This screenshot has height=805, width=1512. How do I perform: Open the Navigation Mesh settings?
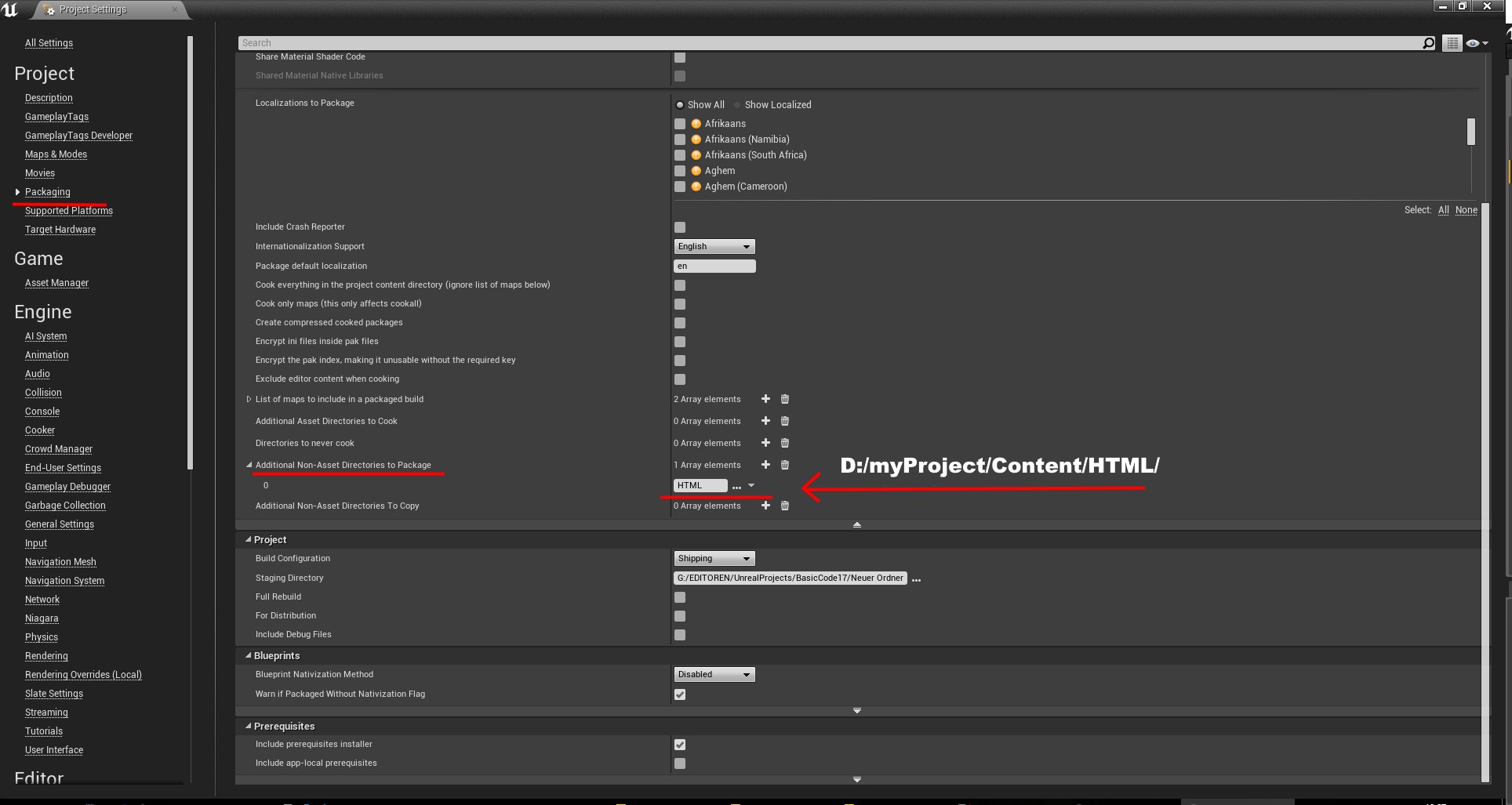click(x=60, y=562)
